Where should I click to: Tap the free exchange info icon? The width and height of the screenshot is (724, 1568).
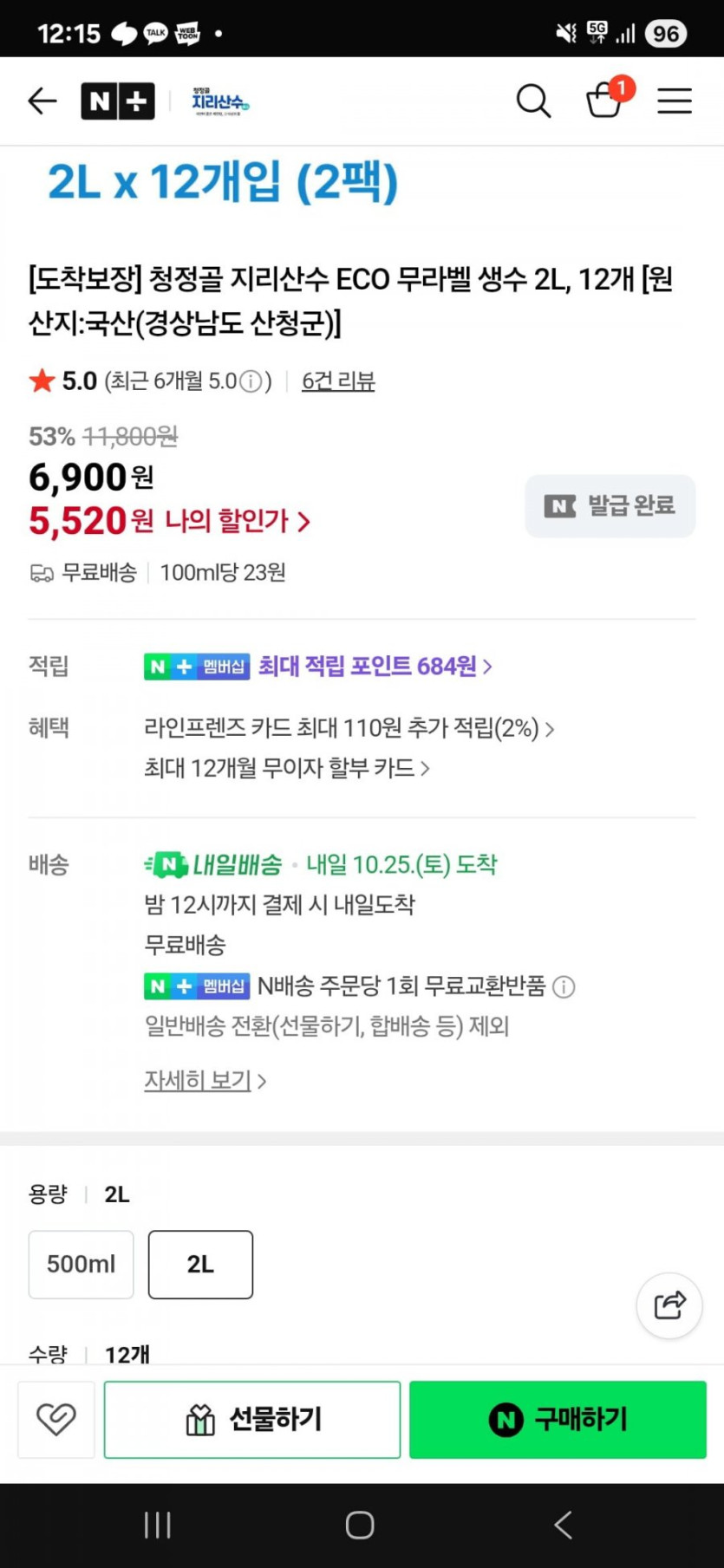click(x=564, y=986)
